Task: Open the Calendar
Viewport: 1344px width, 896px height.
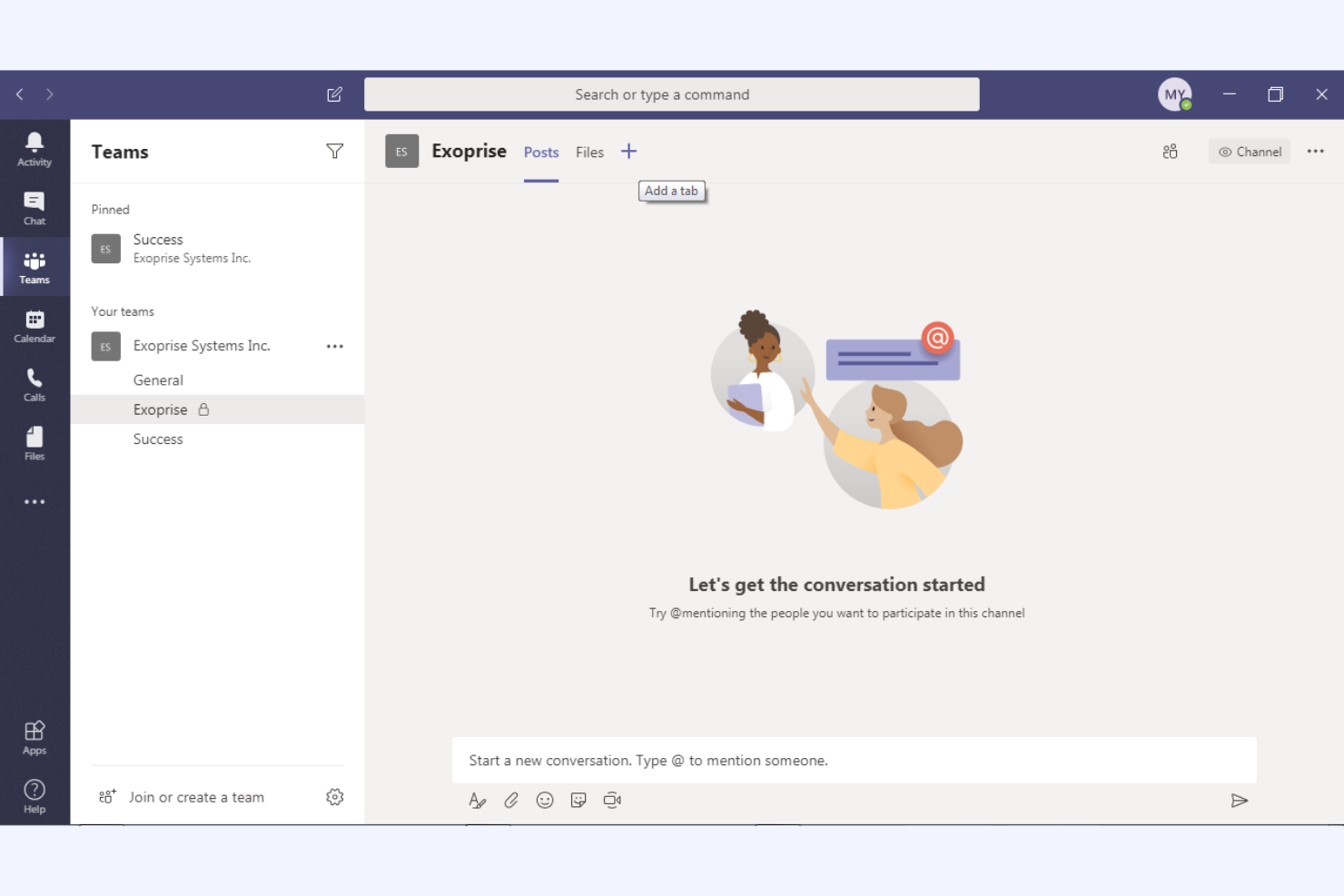Action: 34,324
